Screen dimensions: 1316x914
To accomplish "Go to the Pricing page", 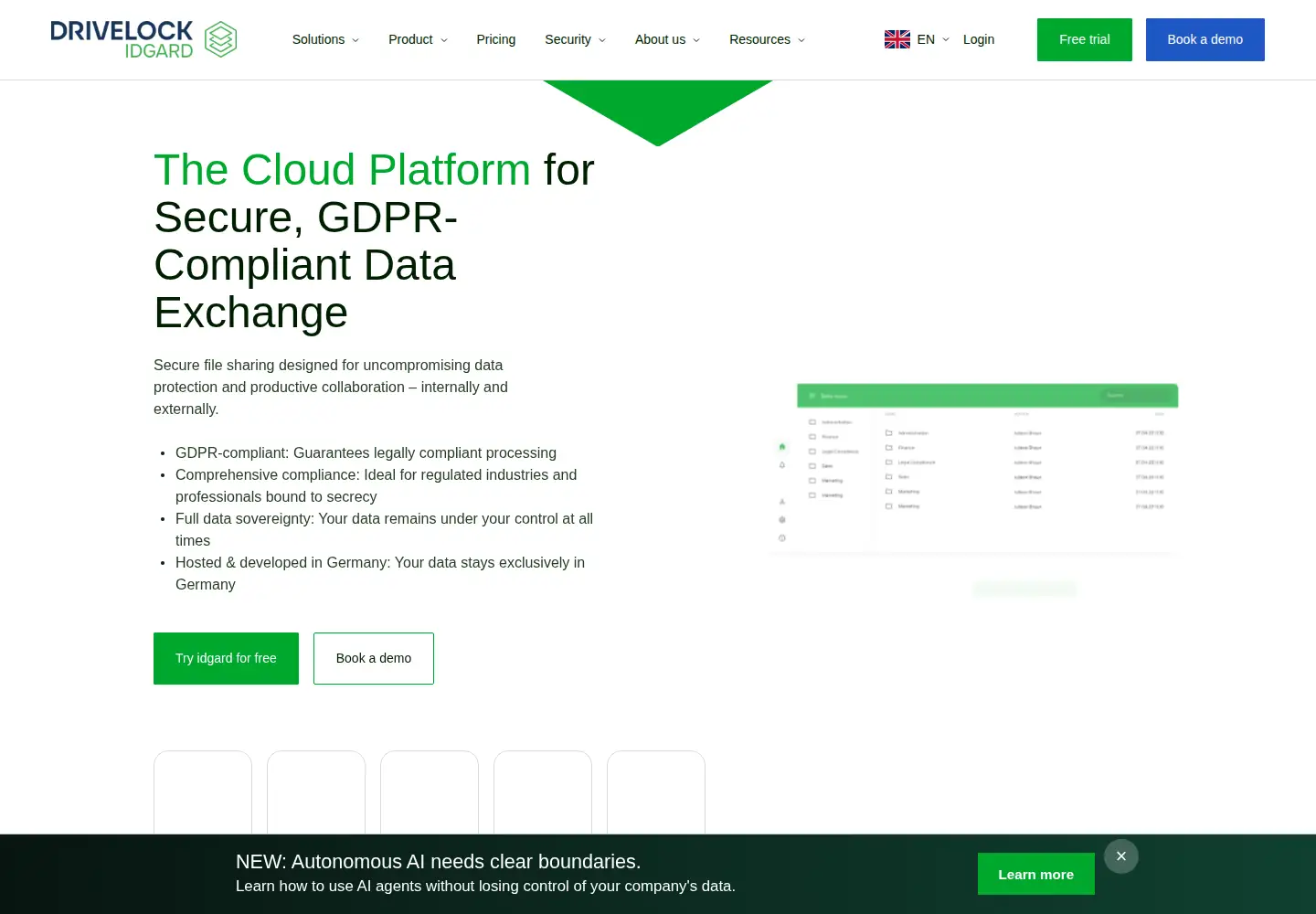I will click(496, 39).
